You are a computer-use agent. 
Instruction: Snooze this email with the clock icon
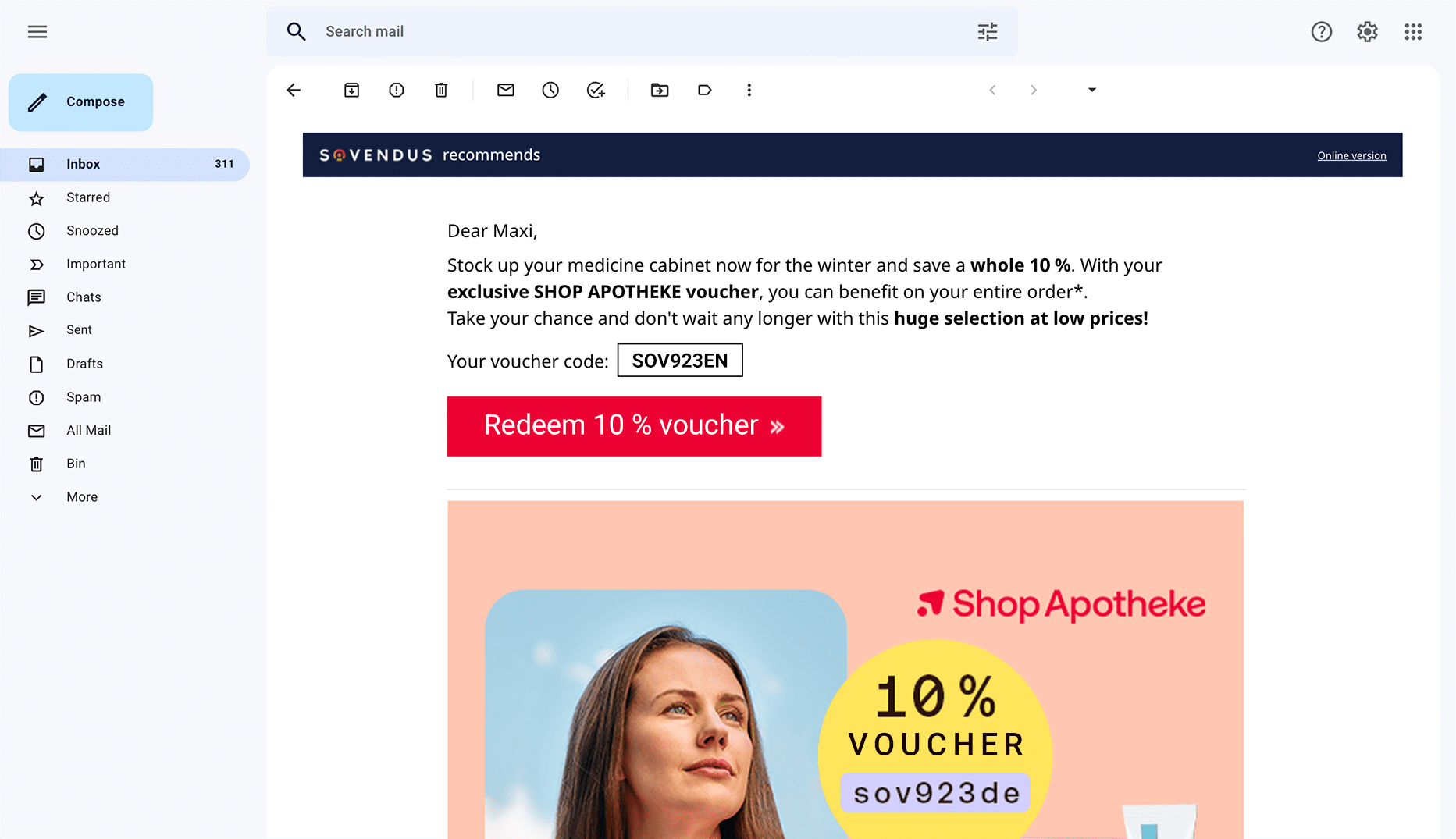(550, 91)
